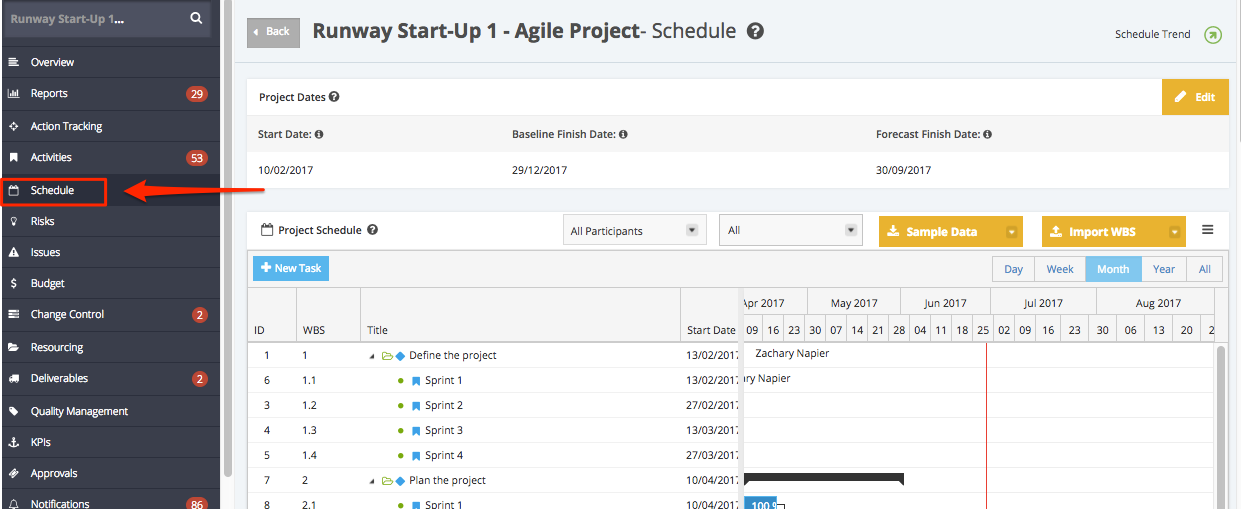Click the Project Dates help icon
Screen dimensions: 1241x509
[x=334, y=97]
